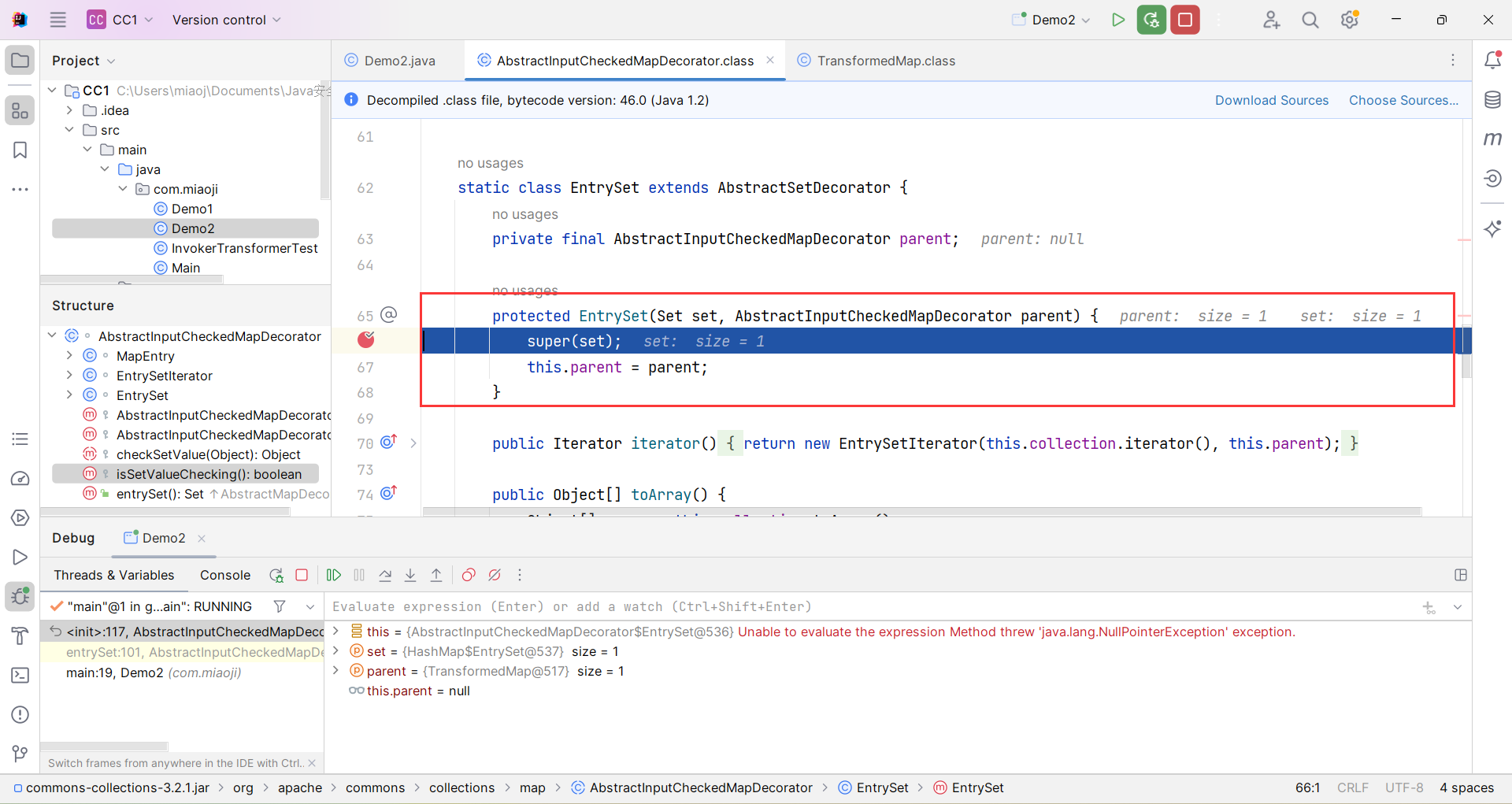Click the Step Out debug icon
Viewport: 1512px width, 804px height.
point(436,575)
